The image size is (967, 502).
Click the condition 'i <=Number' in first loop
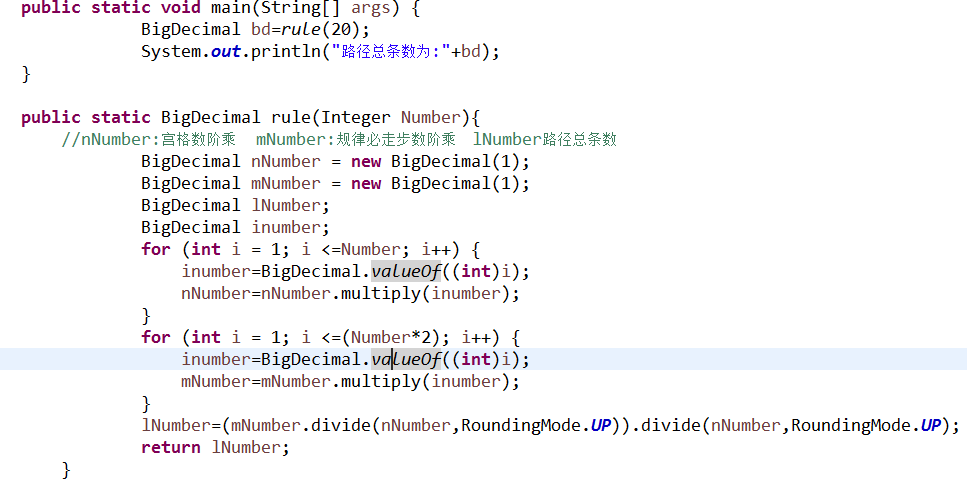[351, 249]
